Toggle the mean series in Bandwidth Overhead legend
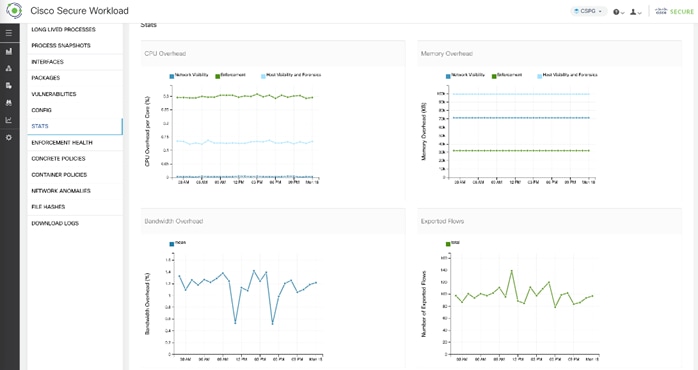The image size is (698, 370). [178, 243]
